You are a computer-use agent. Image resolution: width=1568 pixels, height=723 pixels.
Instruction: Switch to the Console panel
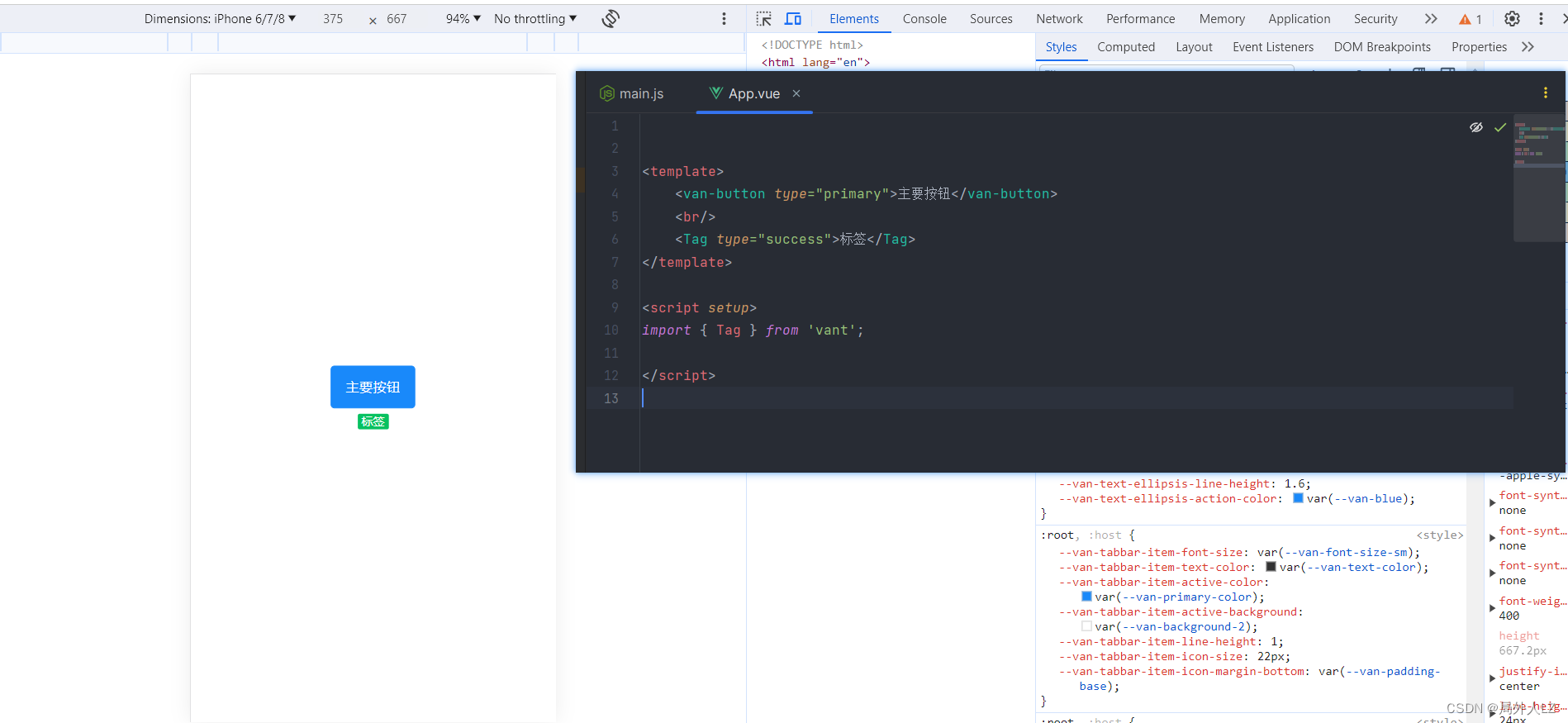[x=924, y=18]
